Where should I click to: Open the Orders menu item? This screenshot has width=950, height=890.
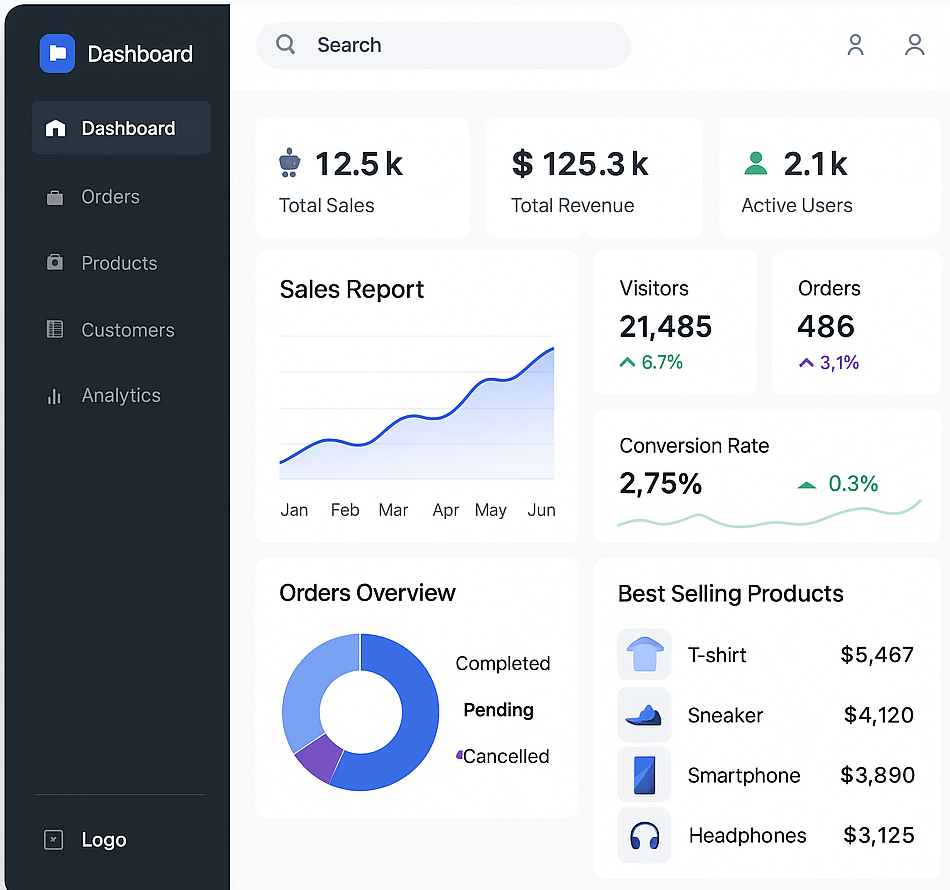pyautogui.click(x=110, y=197)
